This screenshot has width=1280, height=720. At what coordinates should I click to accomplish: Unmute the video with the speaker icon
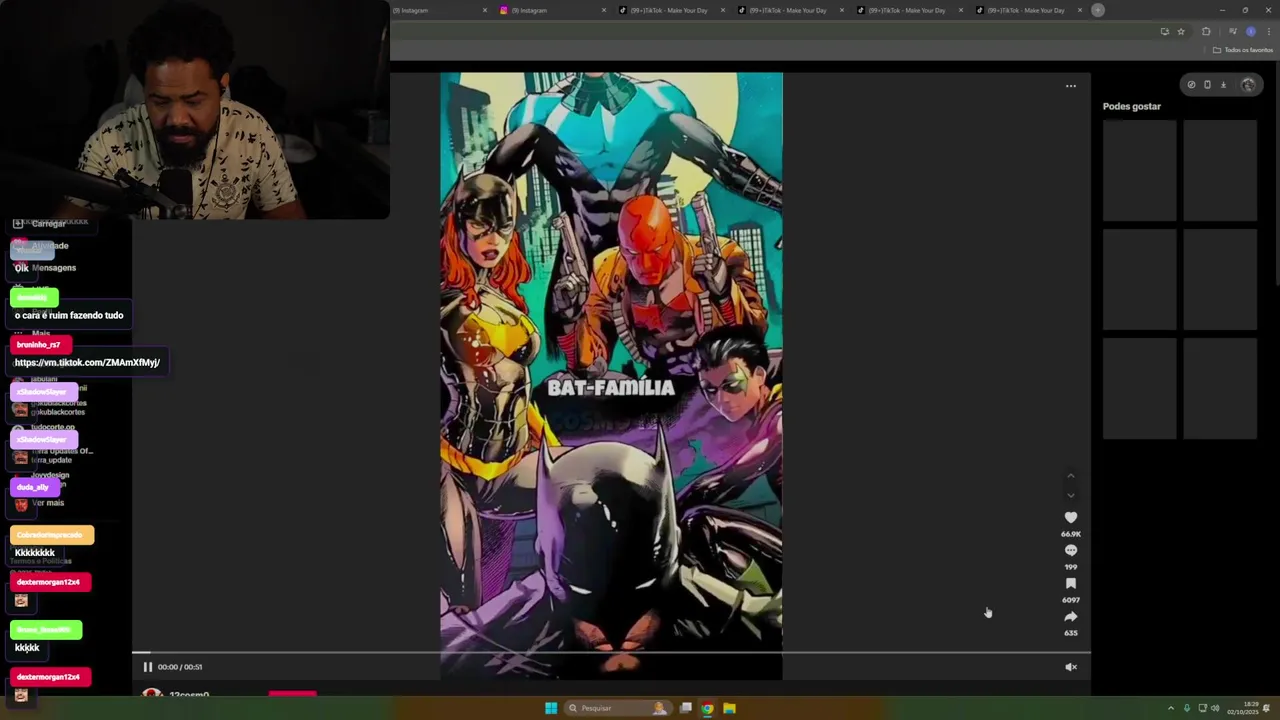pos(1071,667)
